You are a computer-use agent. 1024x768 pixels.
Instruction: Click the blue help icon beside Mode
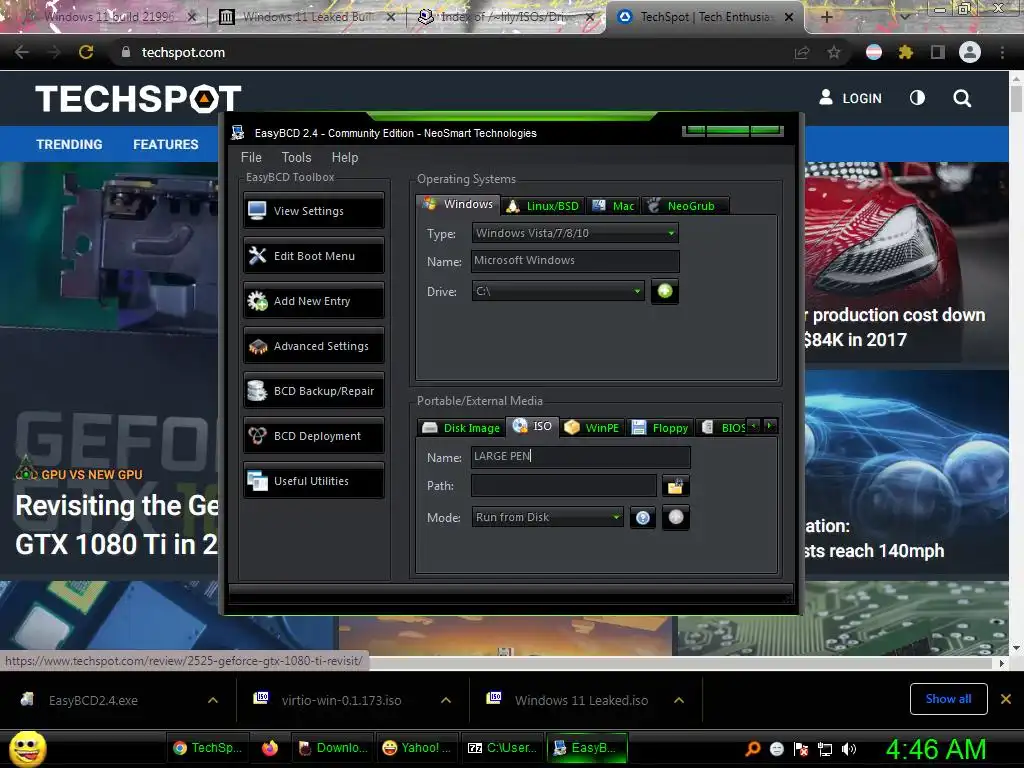click(643, 518)
